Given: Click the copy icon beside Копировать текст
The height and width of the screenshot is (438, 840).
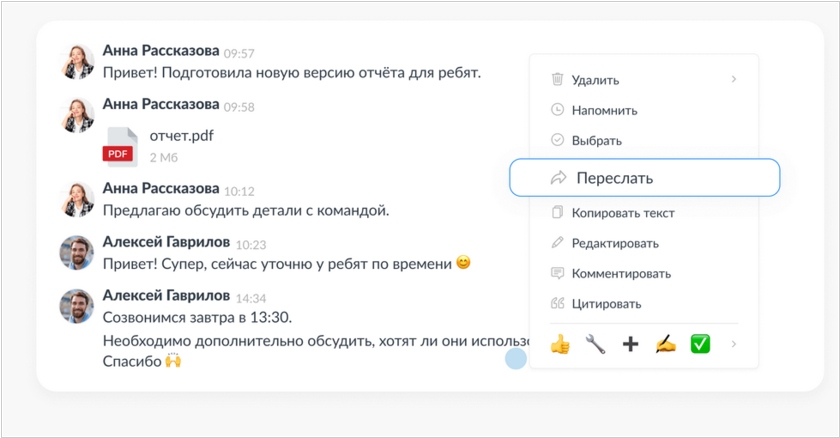Looking at the screenshot, I should 558,213.
